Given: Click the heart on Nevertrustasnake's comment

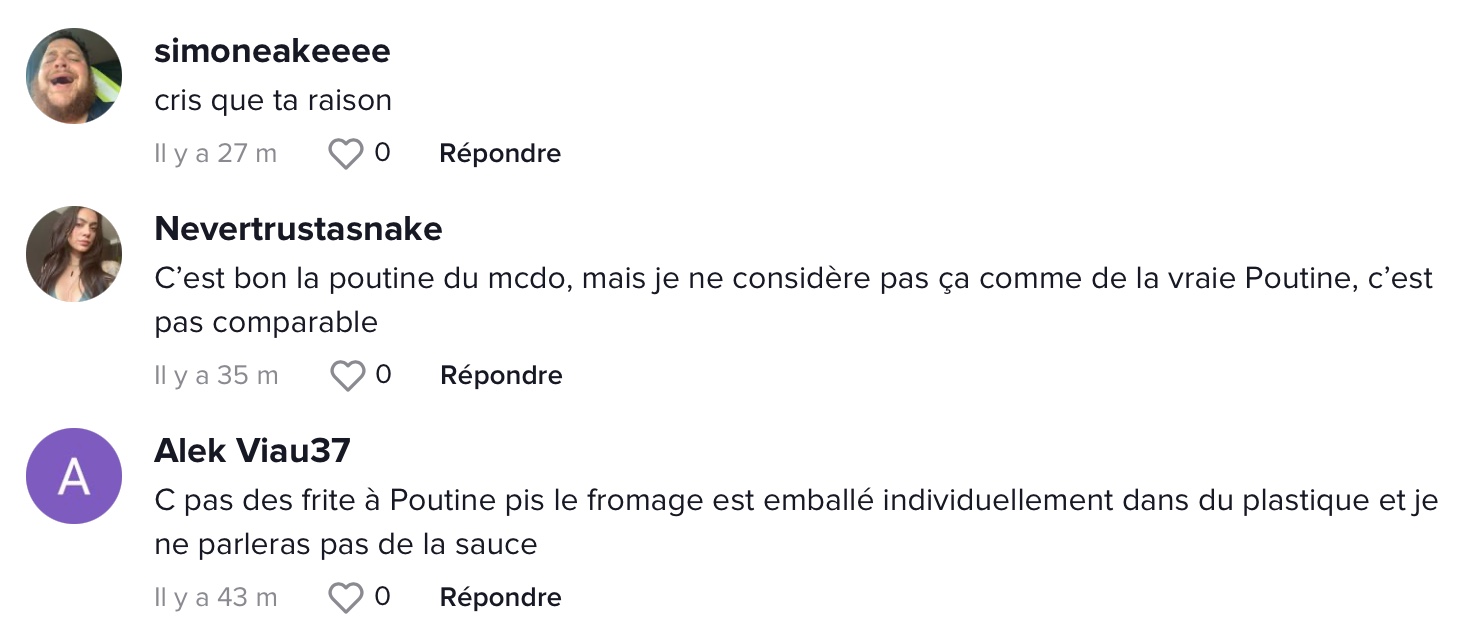Looking at the screenshot, I should [x=347, y=376].
